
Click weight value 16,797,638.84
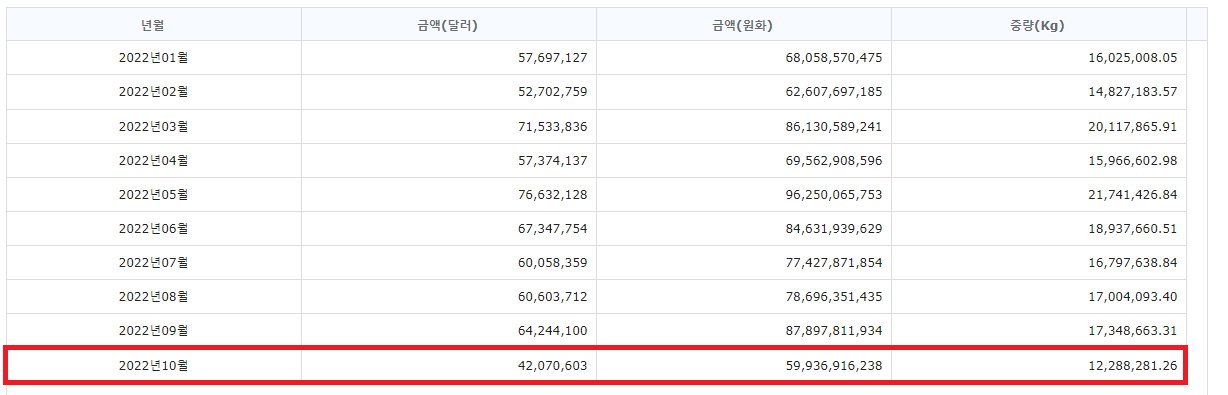click(x=1133, y=262)
